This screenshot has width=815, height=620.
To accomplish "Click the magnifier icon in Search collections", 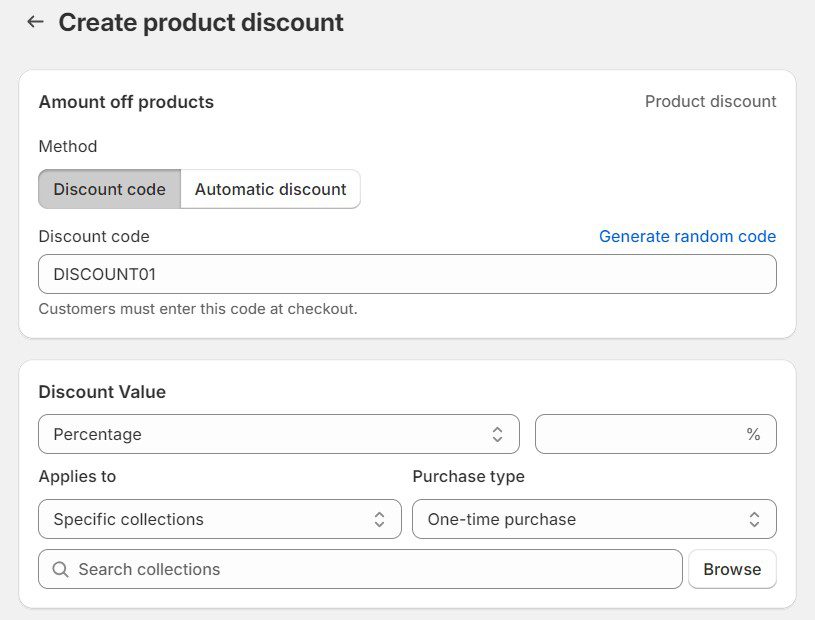I will pos(60,569).
